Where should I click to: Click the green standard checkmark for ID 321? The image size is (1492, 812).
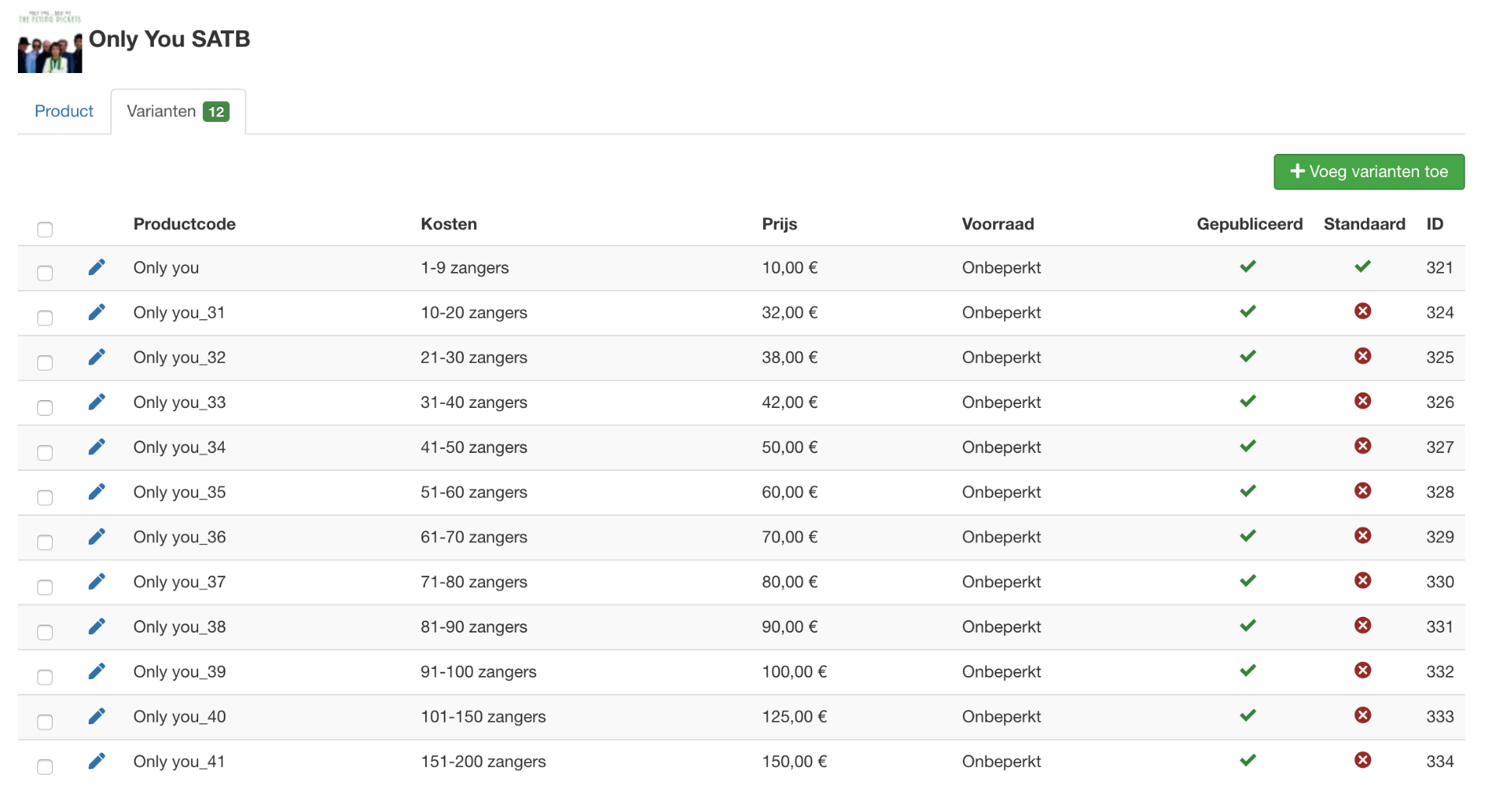click(x=1362, y=267)
